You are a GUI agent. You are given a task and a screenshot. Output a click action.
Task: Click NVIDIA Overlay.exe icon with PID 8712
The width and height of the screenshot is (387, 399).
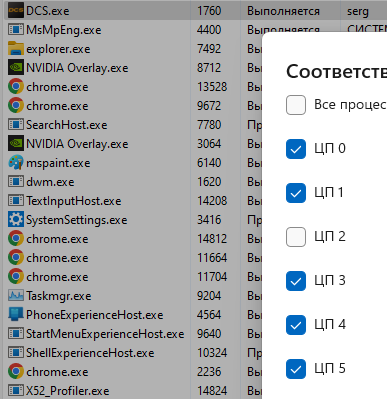[16, 68]
